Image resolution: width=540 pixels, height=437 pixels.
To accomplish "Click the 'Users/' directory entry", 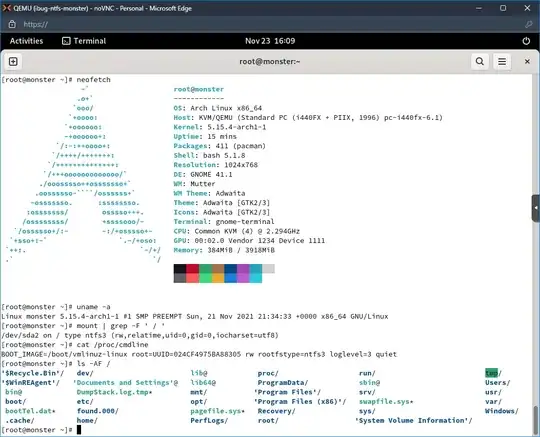I will (498, 383).
